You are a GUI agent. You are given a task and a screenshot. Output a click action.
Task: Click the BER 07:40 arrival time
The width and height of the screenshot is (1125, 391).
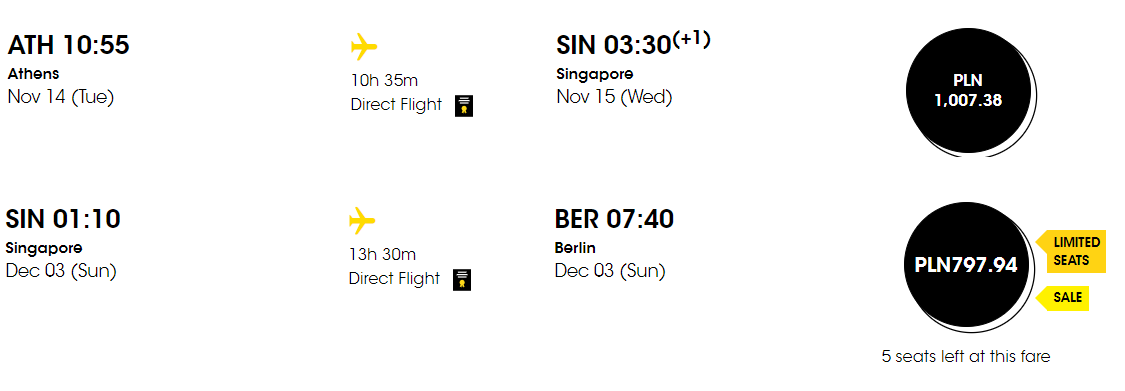[x=614, y=219]
